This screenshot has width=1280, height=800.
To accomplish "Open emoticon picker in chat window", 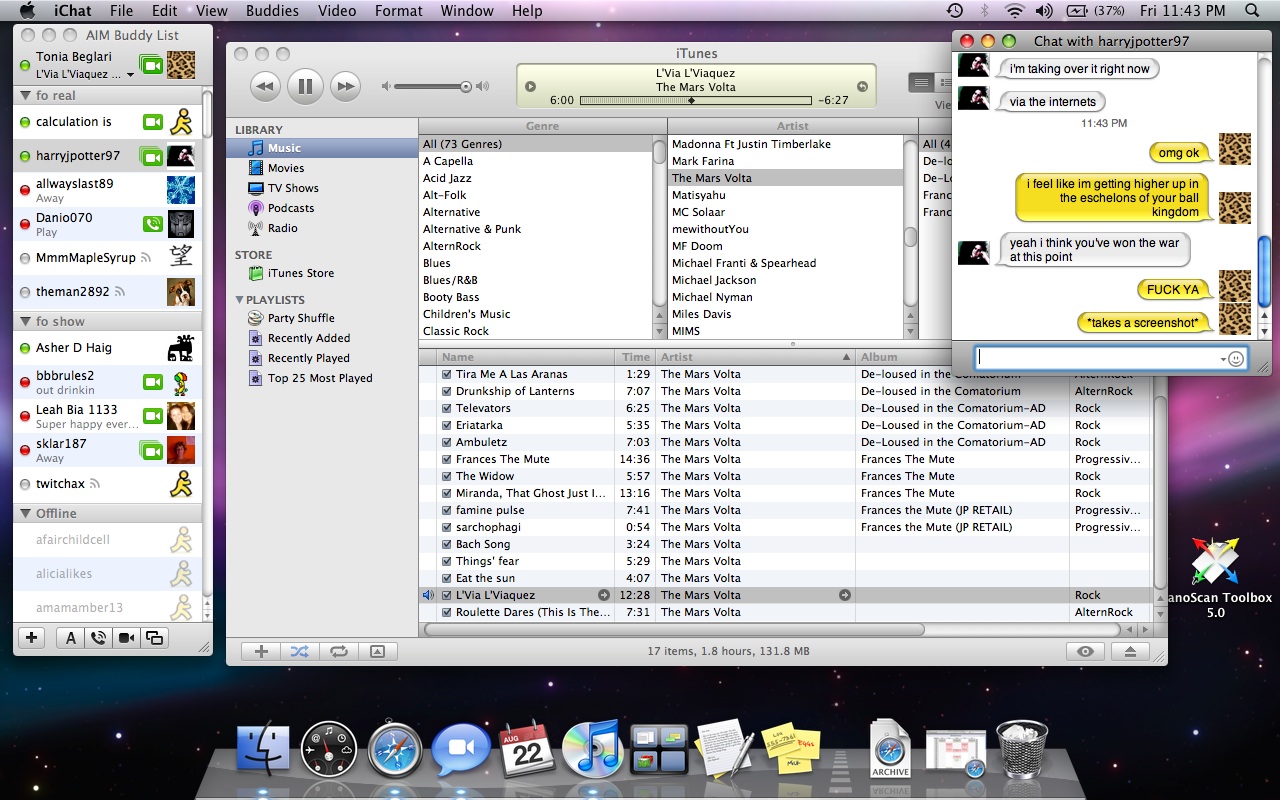I will click(x=1236, y=358).
